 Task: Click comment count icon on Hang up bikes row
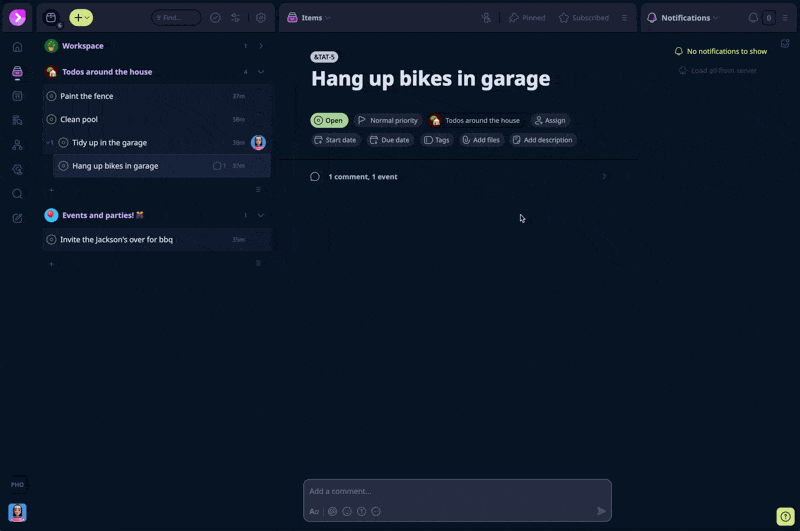coord(219,166)
